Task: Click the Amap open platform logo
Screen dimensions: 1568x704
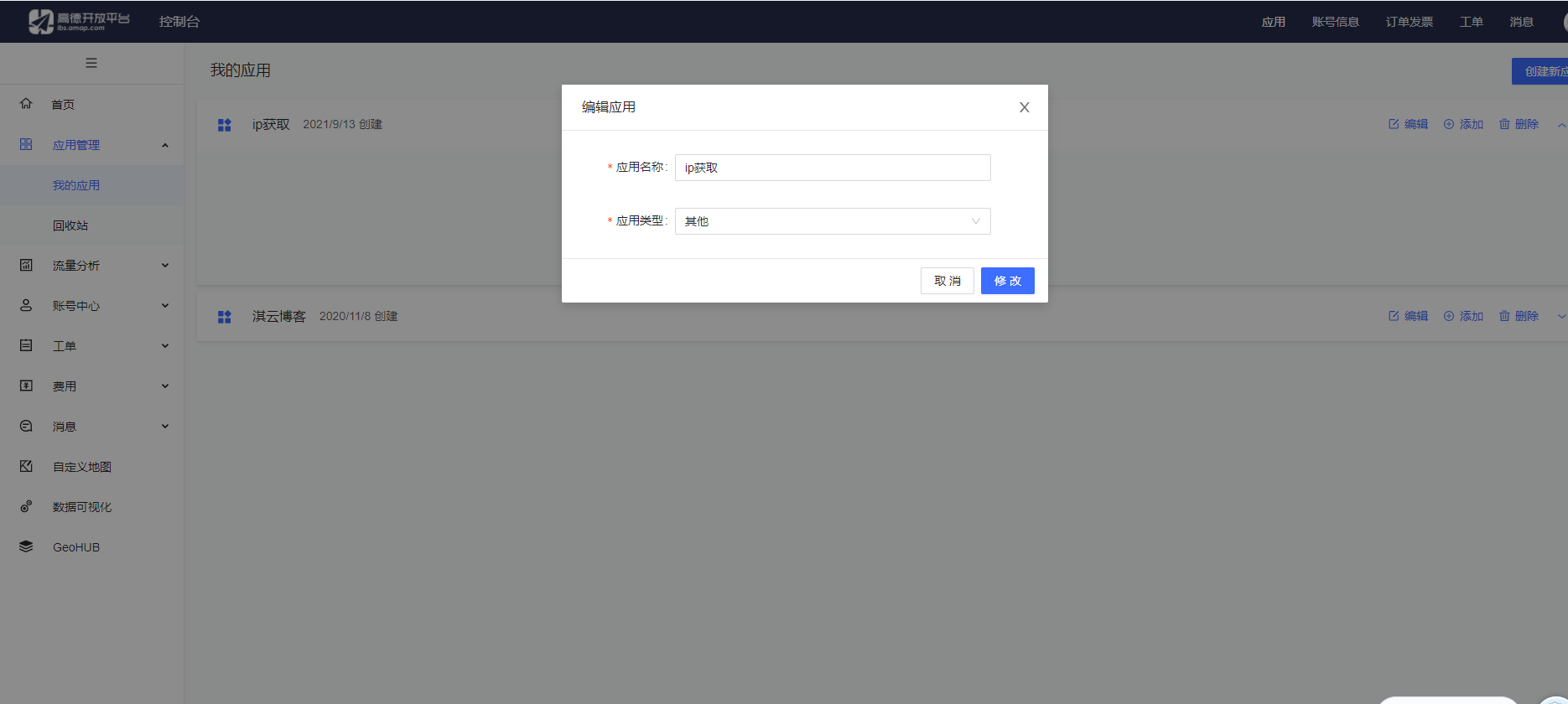Action: click(x=79, y=21)
